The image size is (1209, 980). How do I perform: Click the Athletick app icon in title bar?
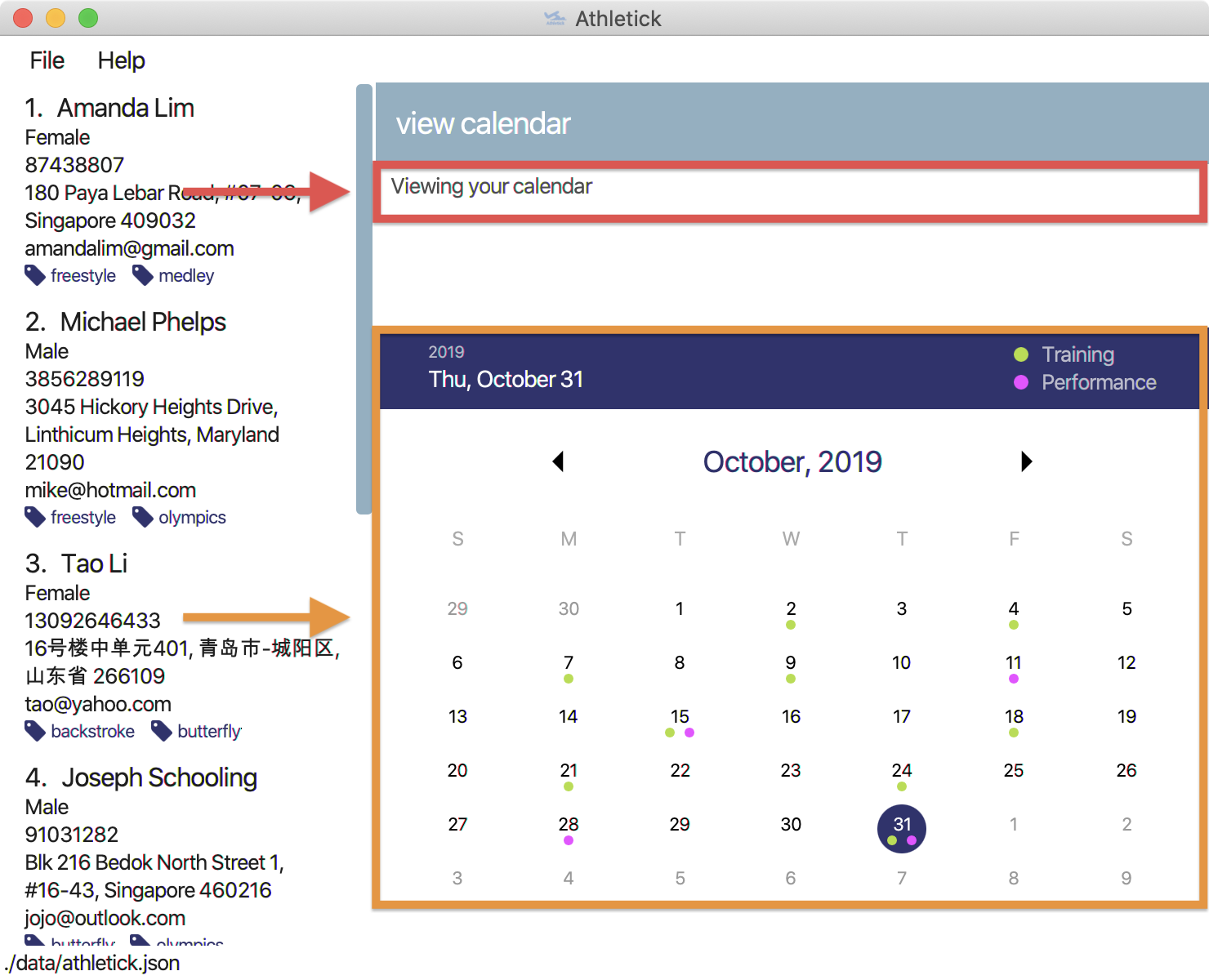(555, 18)
